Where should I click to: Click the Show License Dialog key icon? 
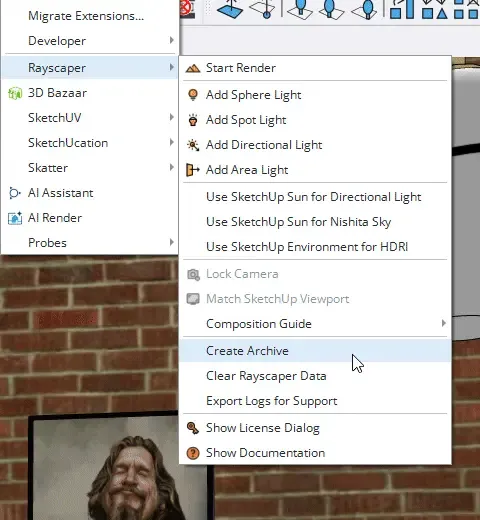click(193, 428)
